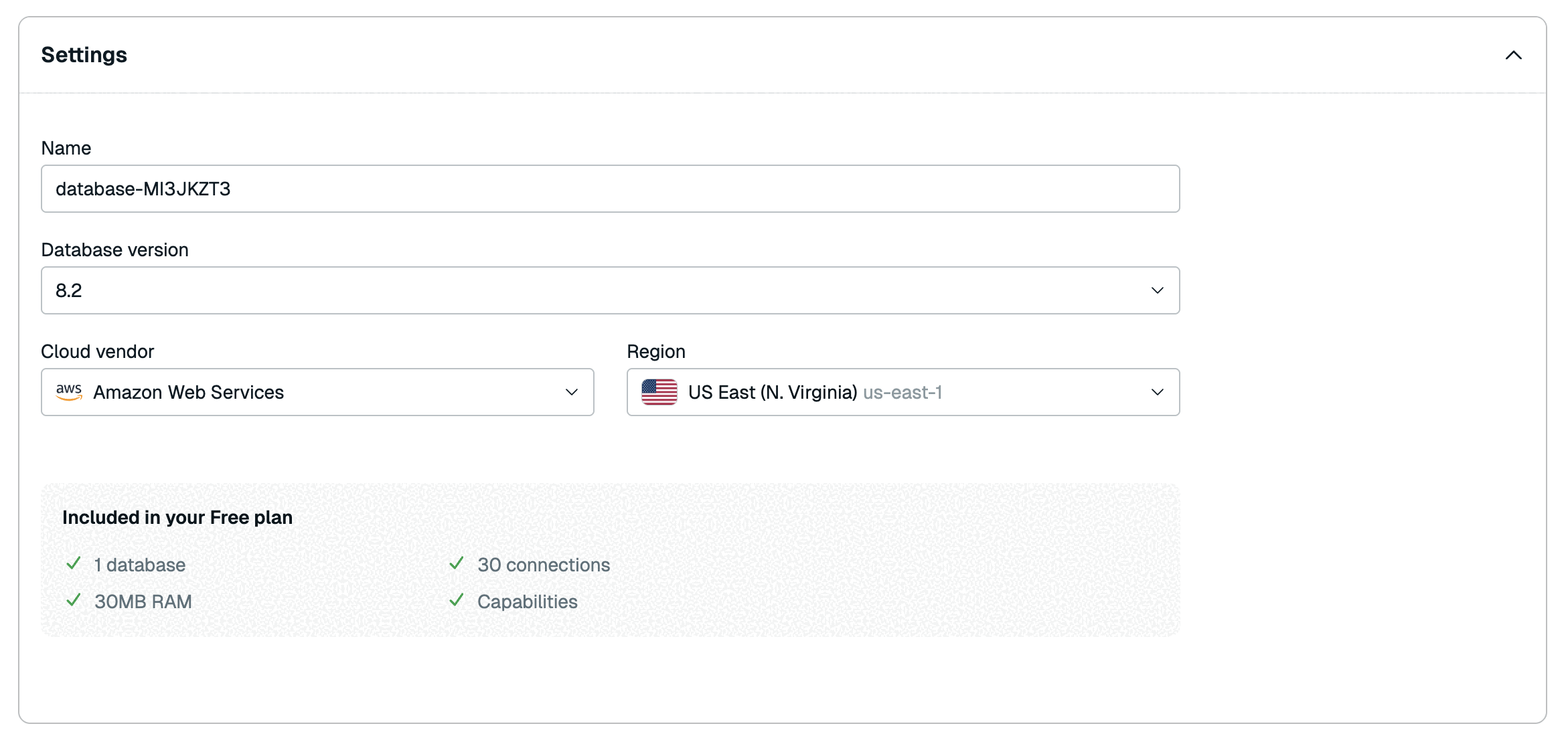This screenshot has height=744, width=1568.
Task: Click the 30 connections feature label
Action: [x=544, y=565]
